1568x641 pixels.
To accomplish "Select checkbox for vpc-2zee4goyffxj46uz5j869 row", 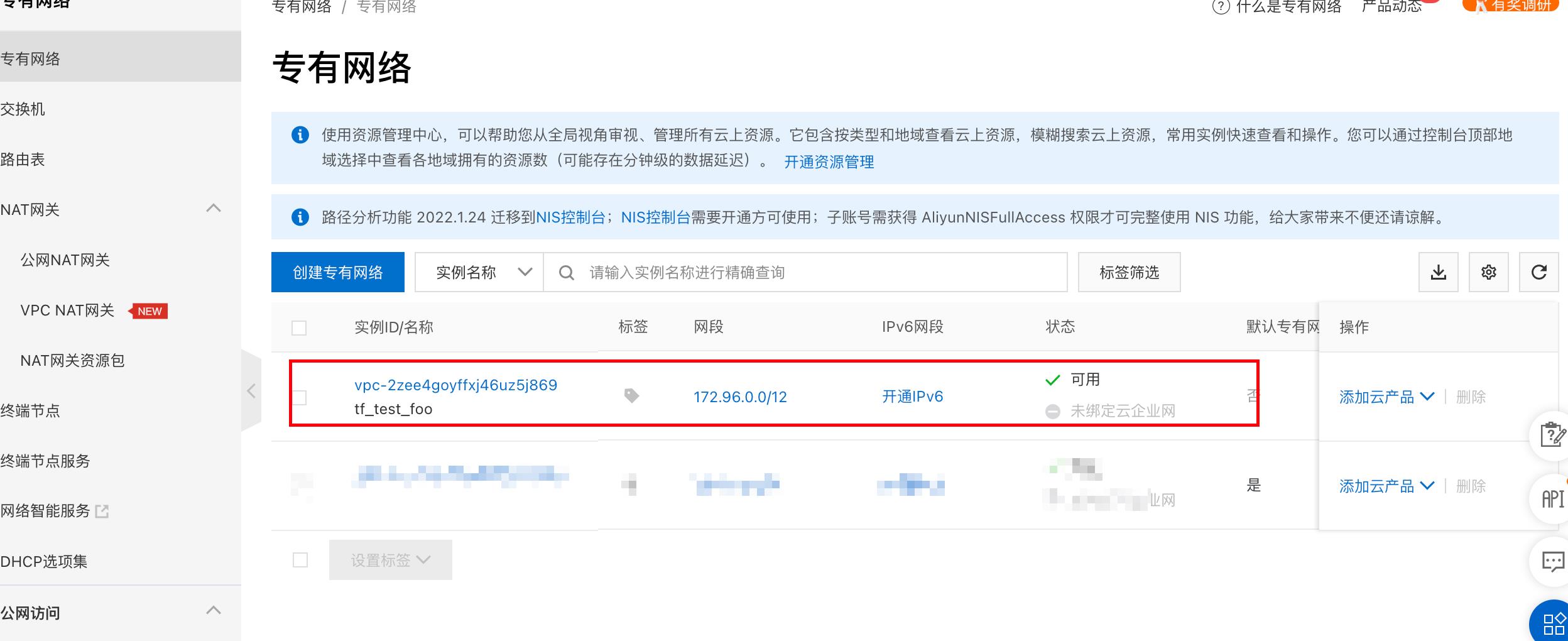I will (x=300, y=397).
